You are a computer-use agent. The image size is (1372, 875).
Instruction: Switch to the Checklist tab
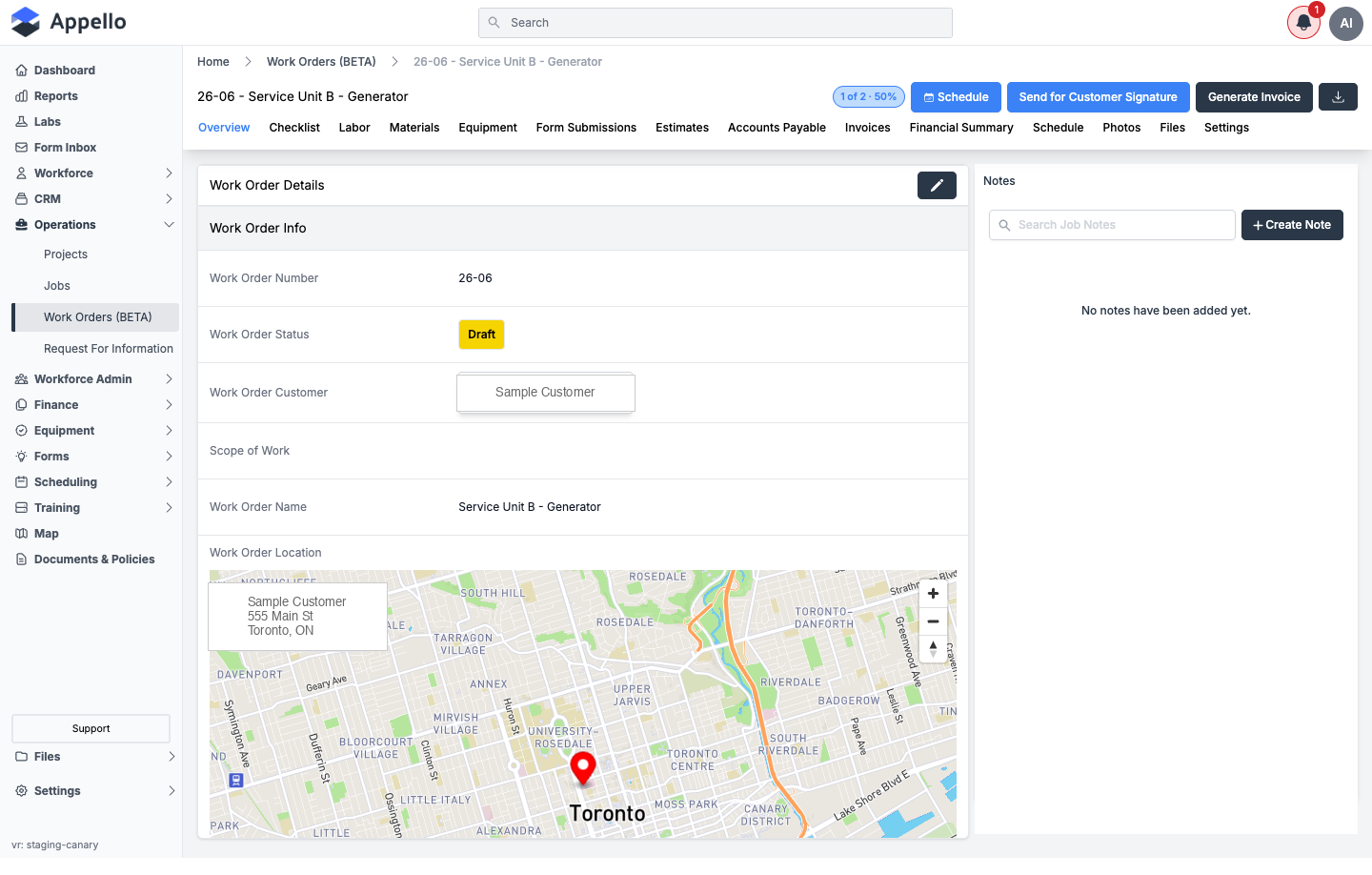(294, 128)
